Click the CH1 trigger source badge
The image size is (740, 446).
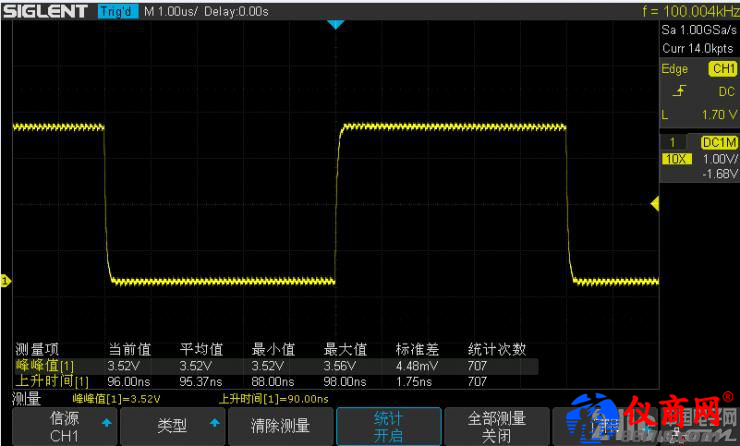[x=722, y=69]
